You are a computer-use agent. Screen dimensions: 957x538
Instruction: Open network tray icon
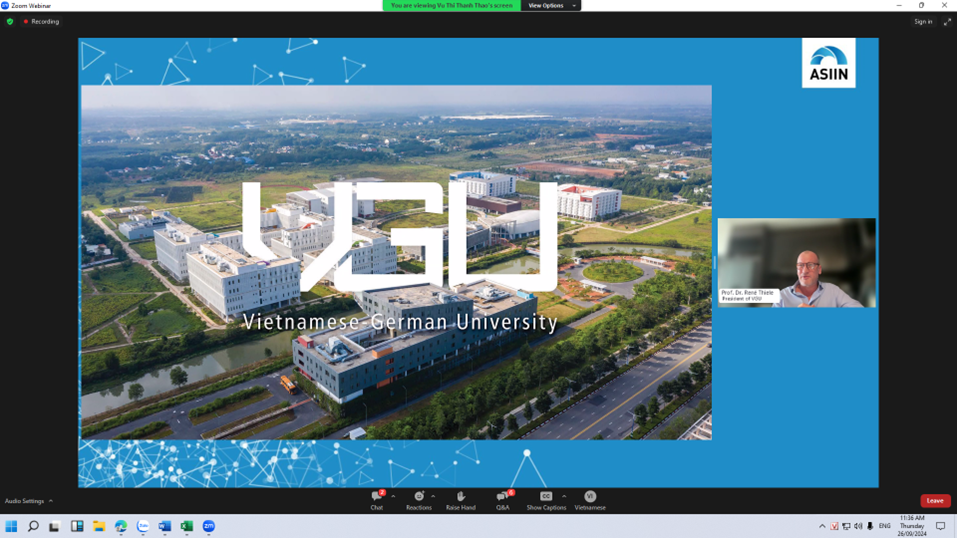pyautogui.click(x=846, y=526)
